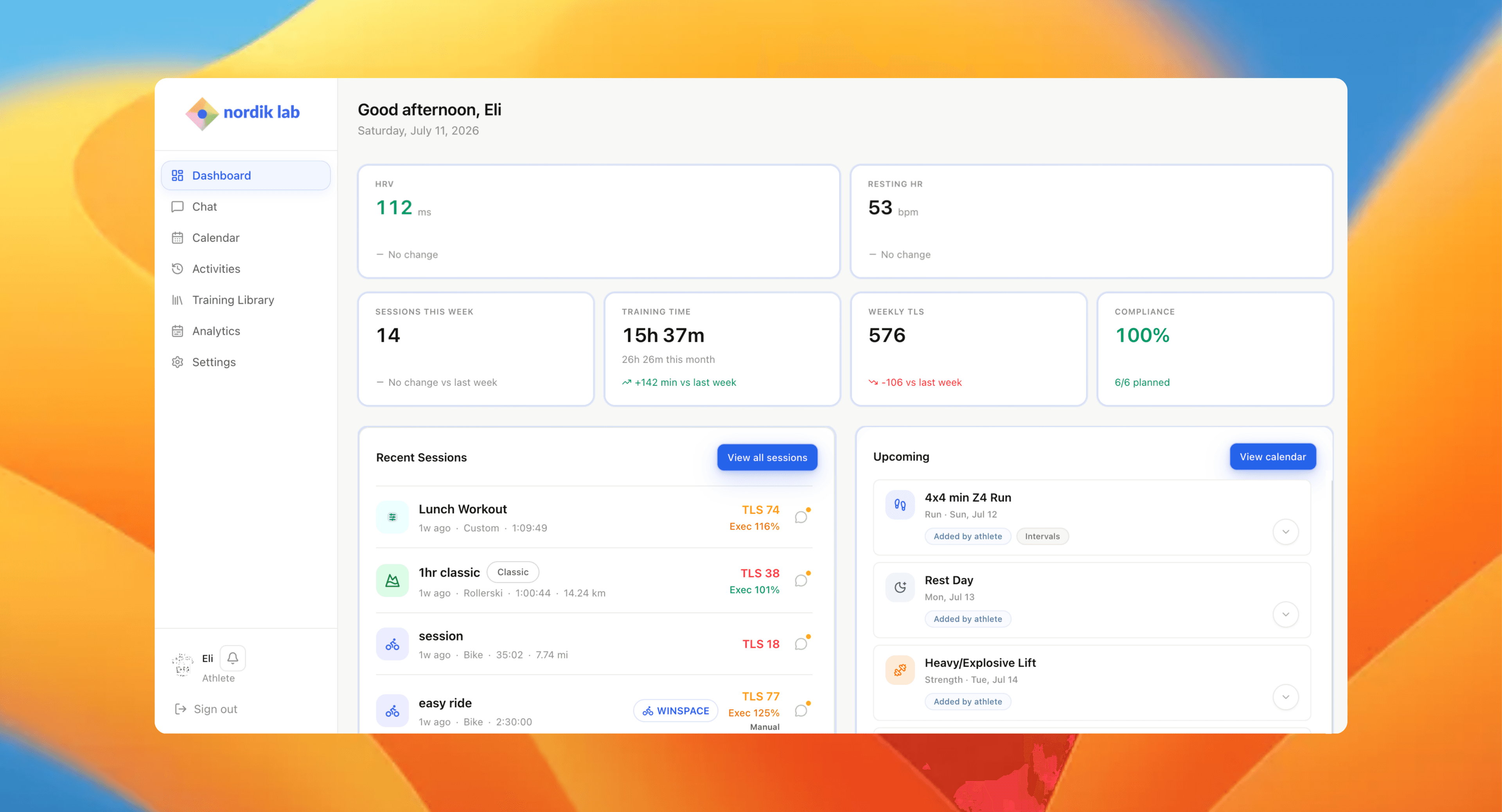
Task: Click the Training Library books icon
Action: pyautogui.click(x=177, y=300)
